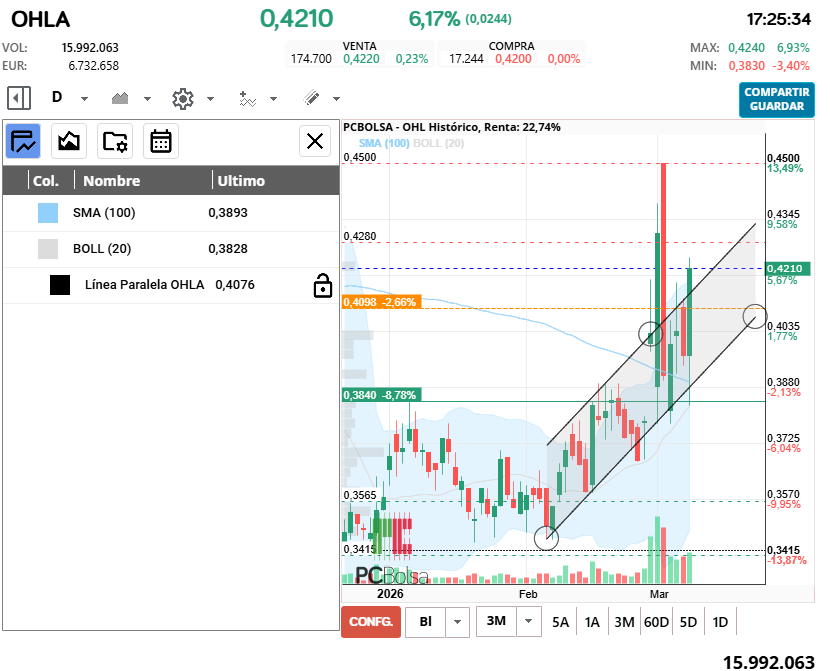This screenshot has width=830, height=671.
Task: Open the calendar icon in the panel
Action: click(x=161, y=141)
